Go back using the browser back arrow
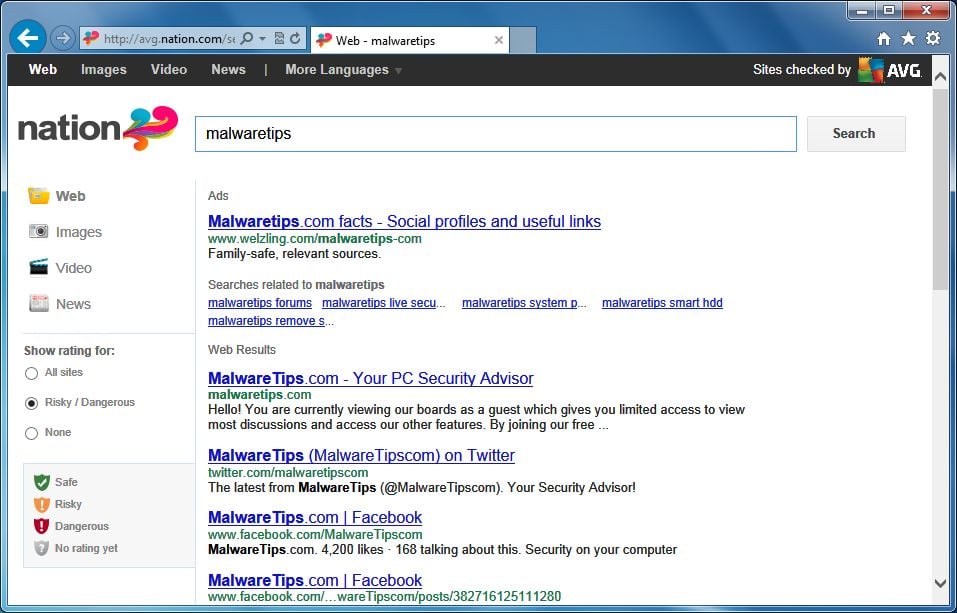 pos(27,38)
